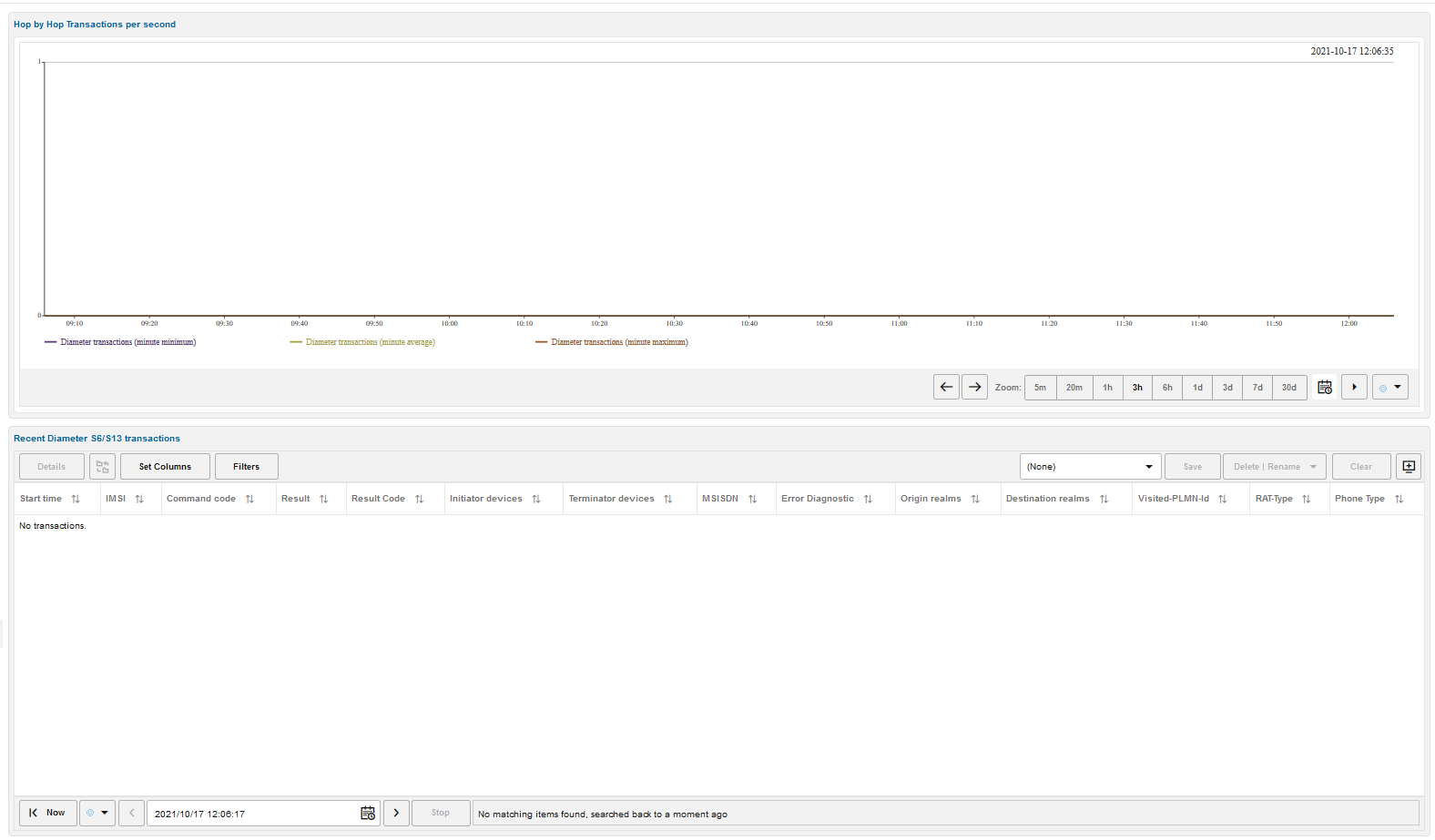Click the icon next to Details
Viewport: 1435px width, 840px height.
coord(102,466)
